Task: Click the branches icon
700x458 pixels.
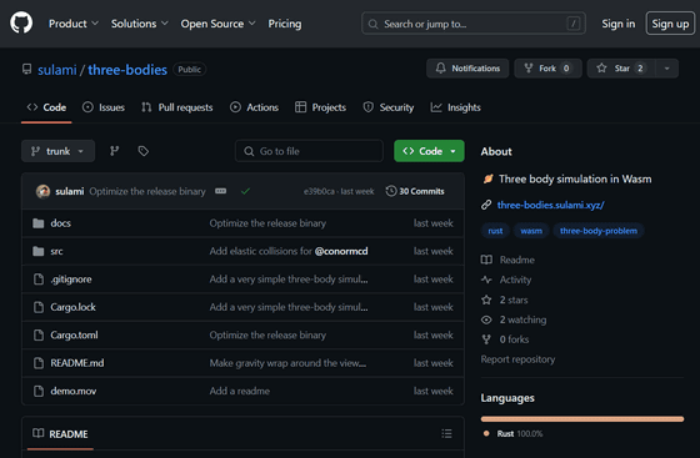Action: (115, 151)
